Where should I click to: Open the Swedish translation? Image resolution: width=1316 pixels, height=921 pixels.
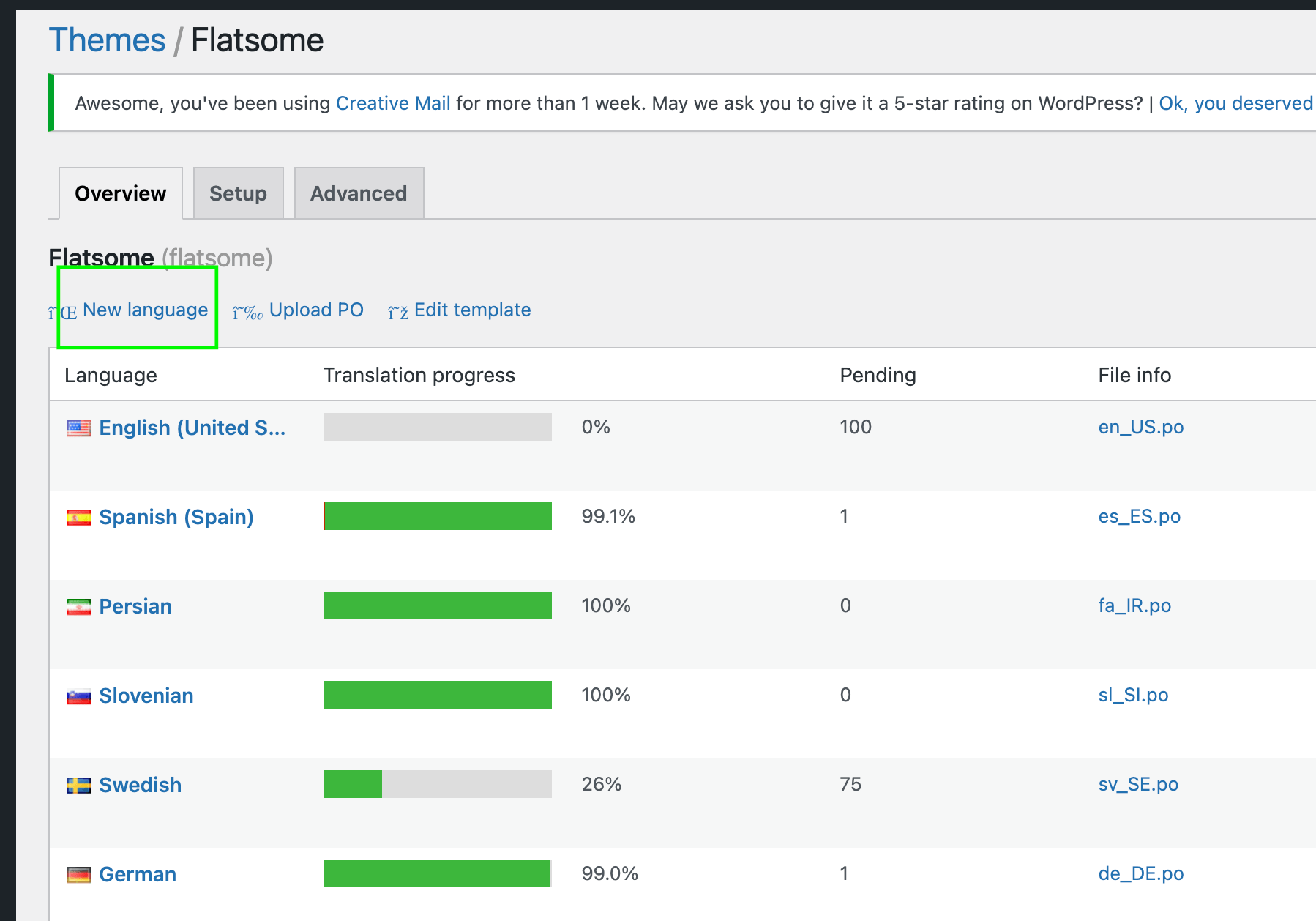point(141,785)
